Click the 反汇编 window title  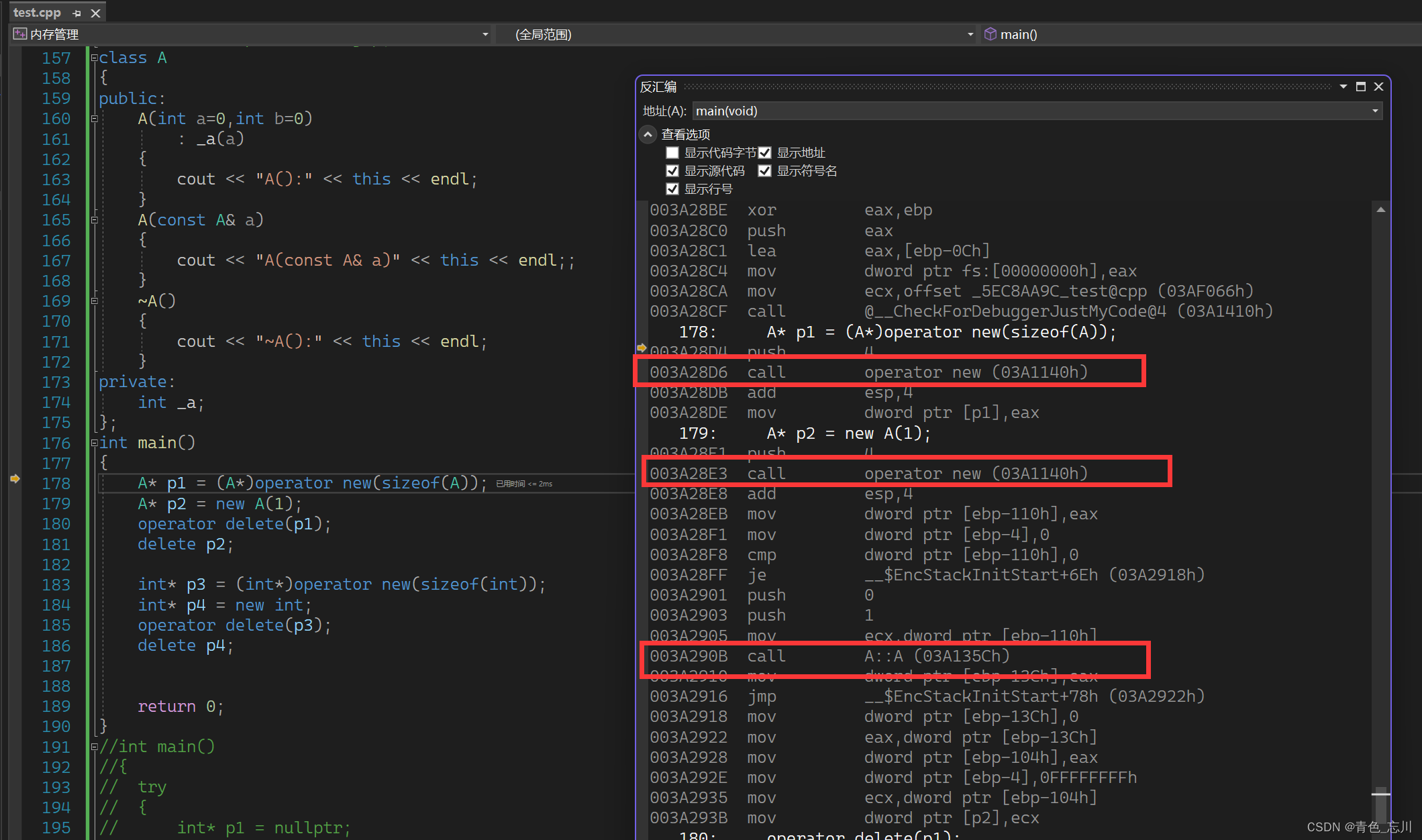pyautogui.click(x=658, y=87)
